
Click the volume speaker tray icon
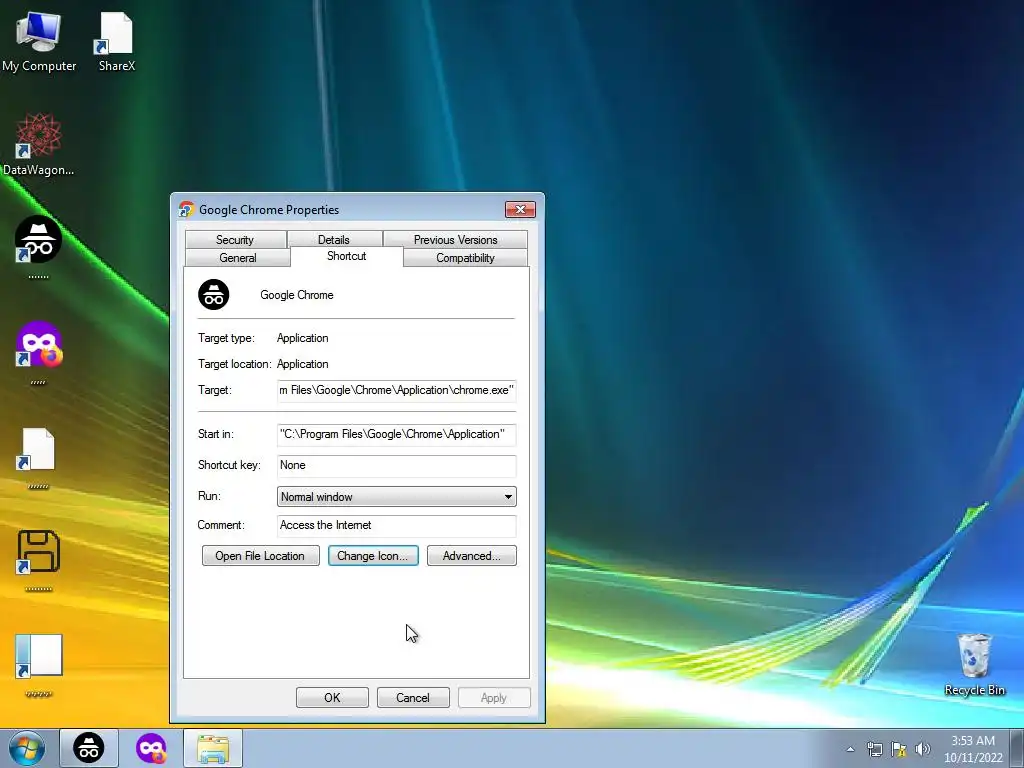pos(922,749)
